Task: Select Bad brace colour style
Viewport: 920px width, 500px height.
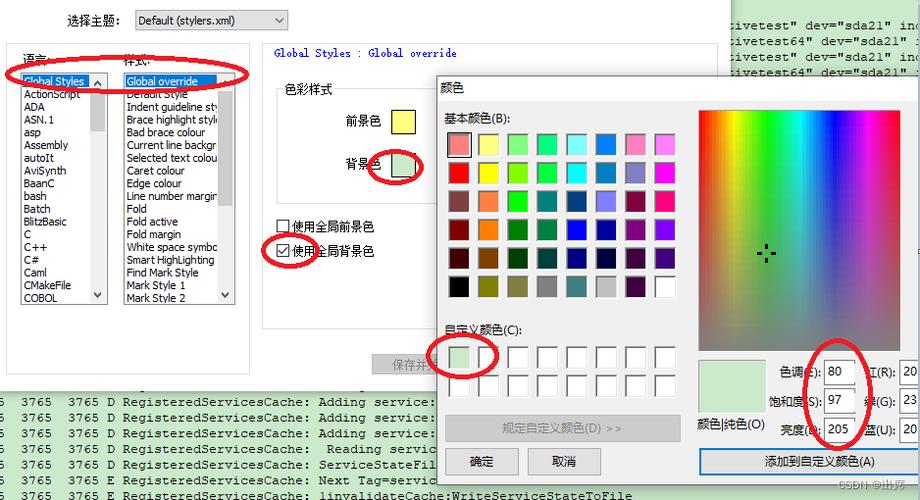Action: pos(166,132)
